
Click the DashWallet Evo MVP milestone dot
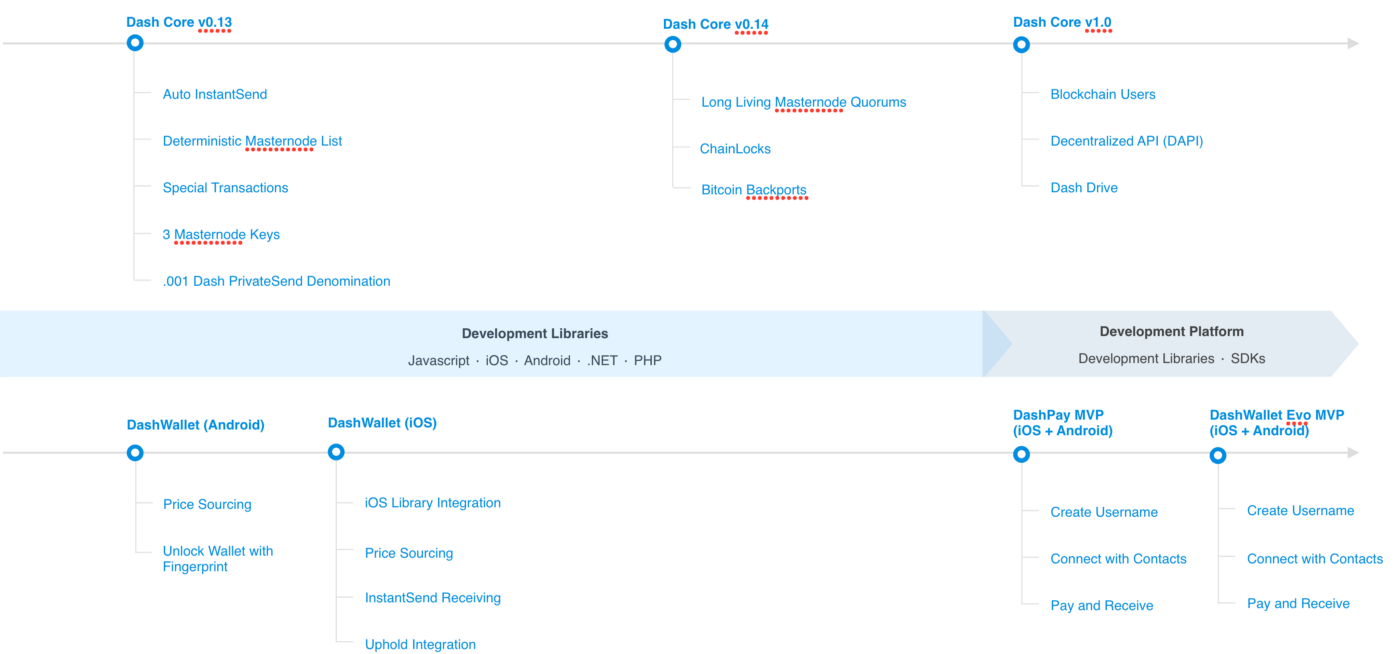[1218, 454]
